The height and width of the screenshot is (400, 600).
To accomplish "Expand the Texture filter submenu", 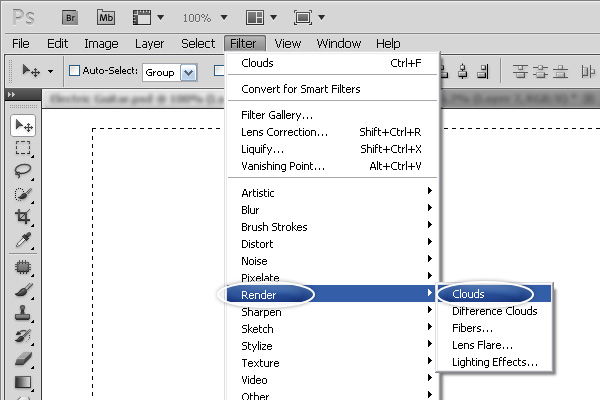I will point(332,363).
